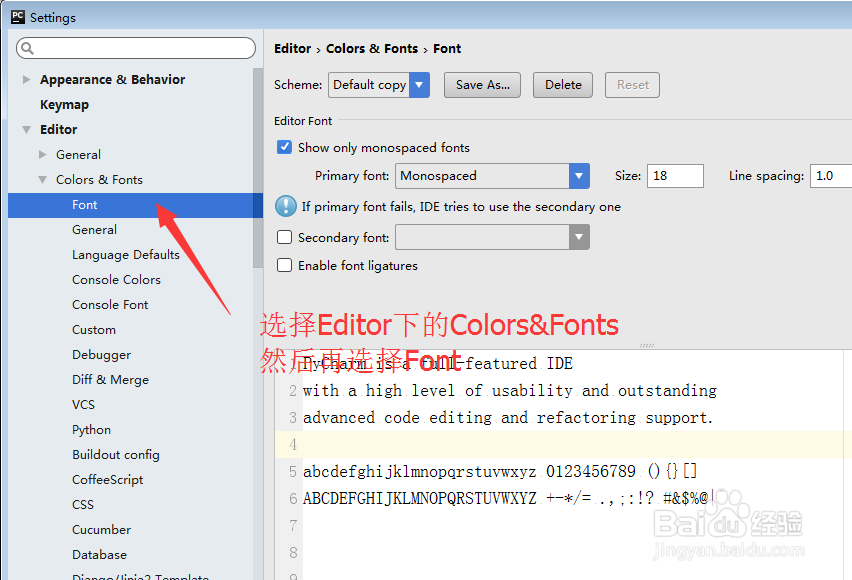852x580 pixels.
Task: Select Font under Colors & Fonts
Action: pyautogui.click(x=135, y=205)
